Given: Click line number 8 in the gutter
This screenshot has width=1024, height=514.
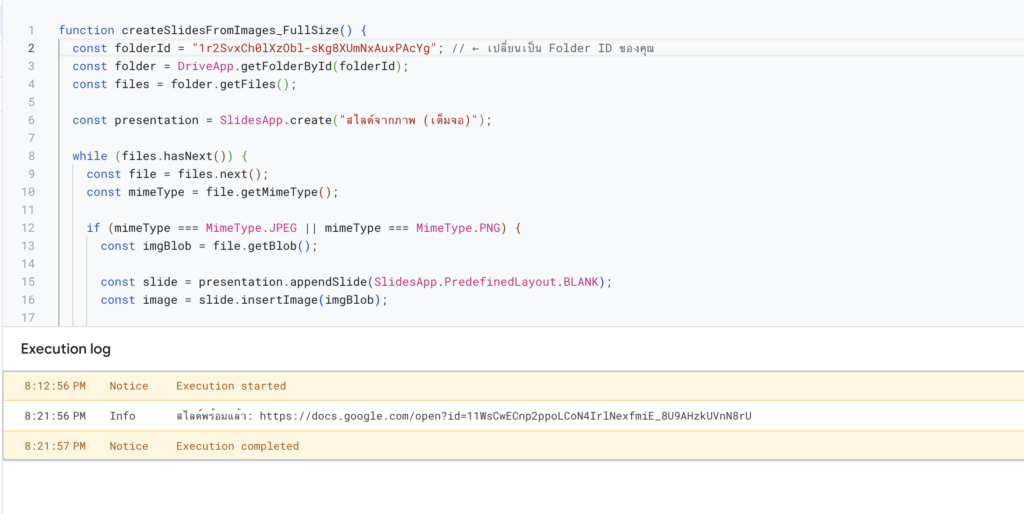Looking at the screenshot, I should click(31, 156).
